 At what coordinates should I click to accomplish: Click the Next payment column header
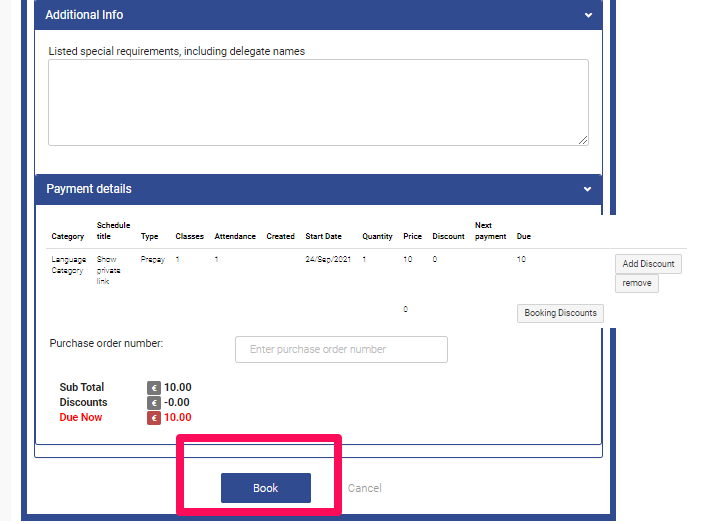(x=490, y=231)
